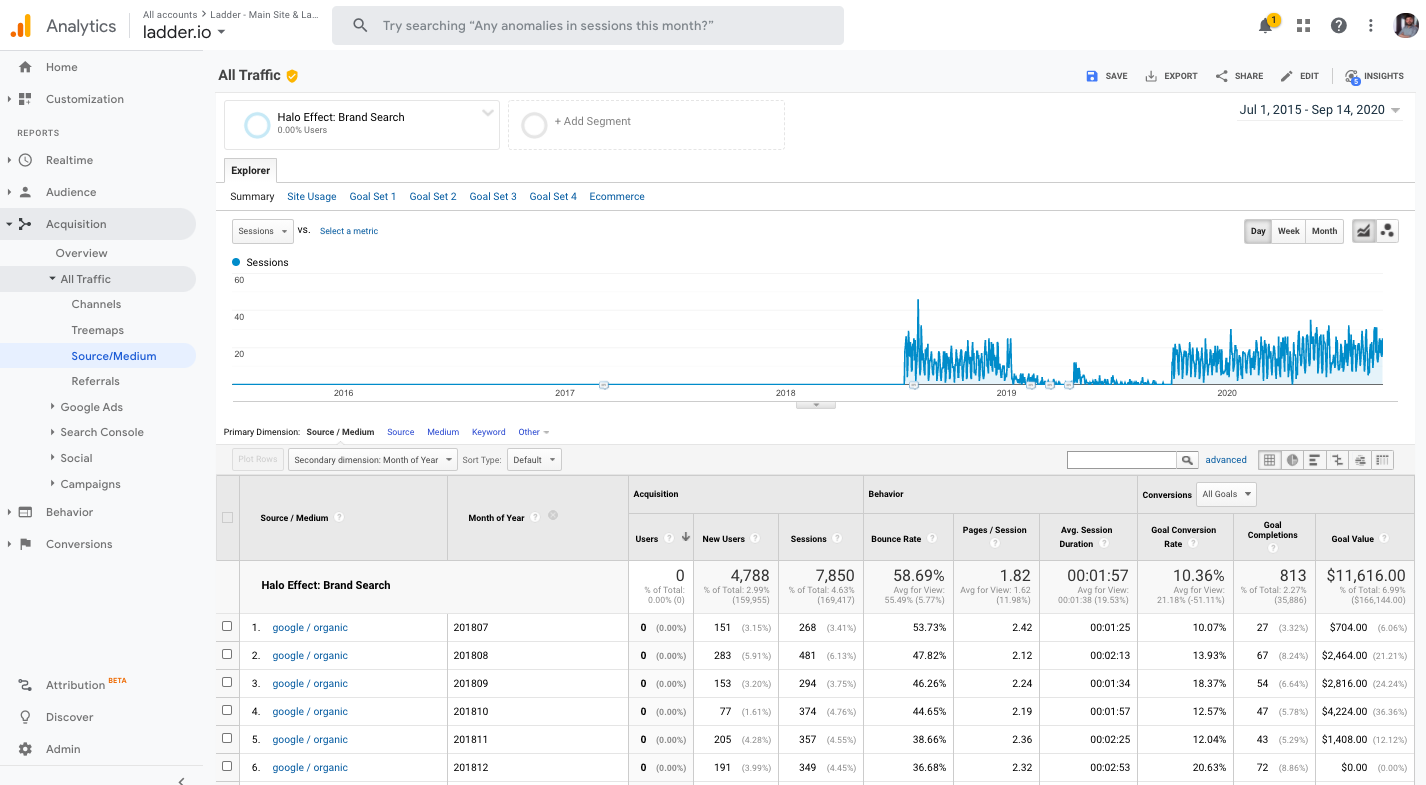
Task: Click help icon next to Goal Value header
Action: click(1384, 538)
